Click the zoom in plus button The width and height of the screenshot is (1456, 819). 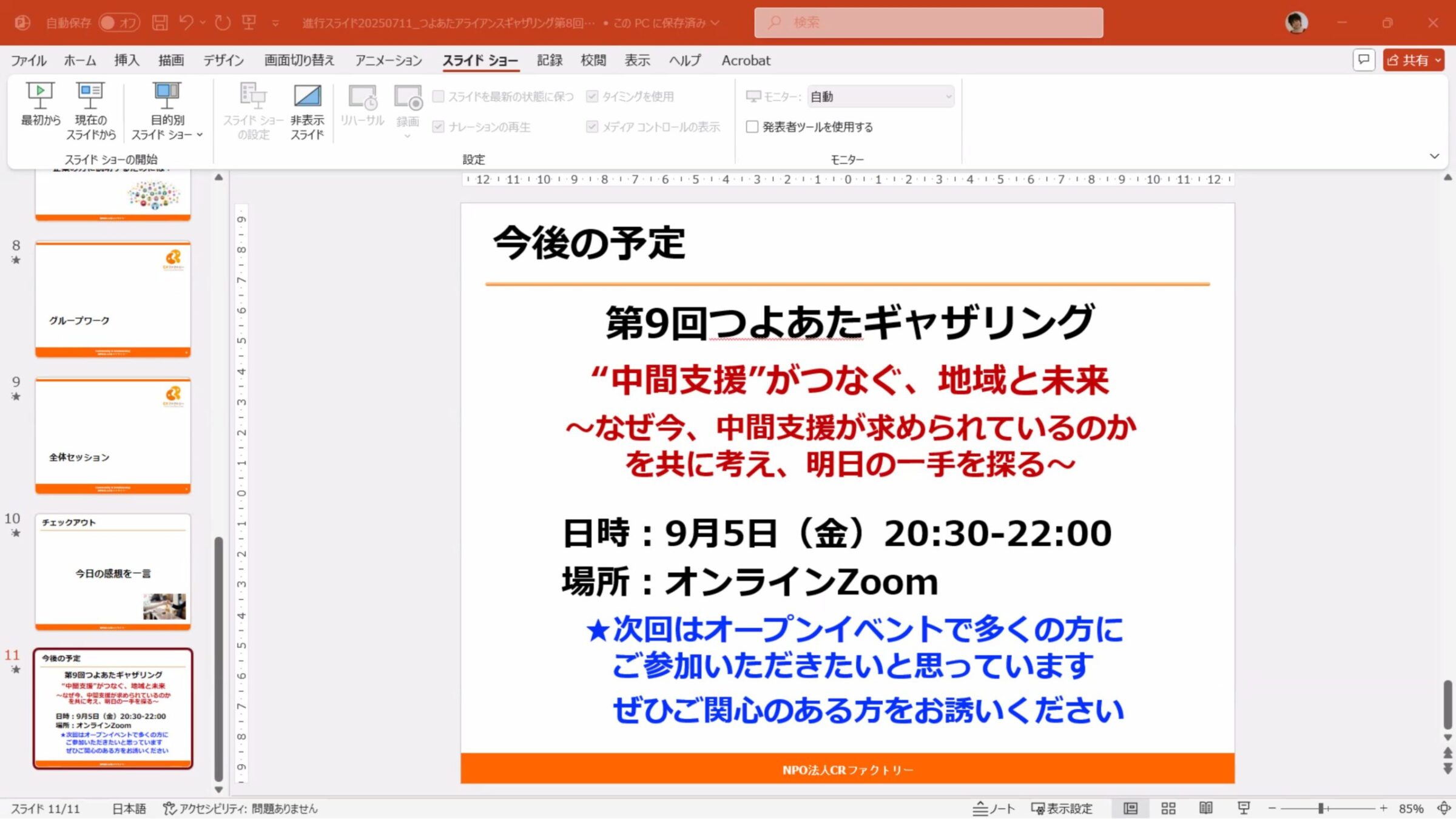(x=1383, y=808)
